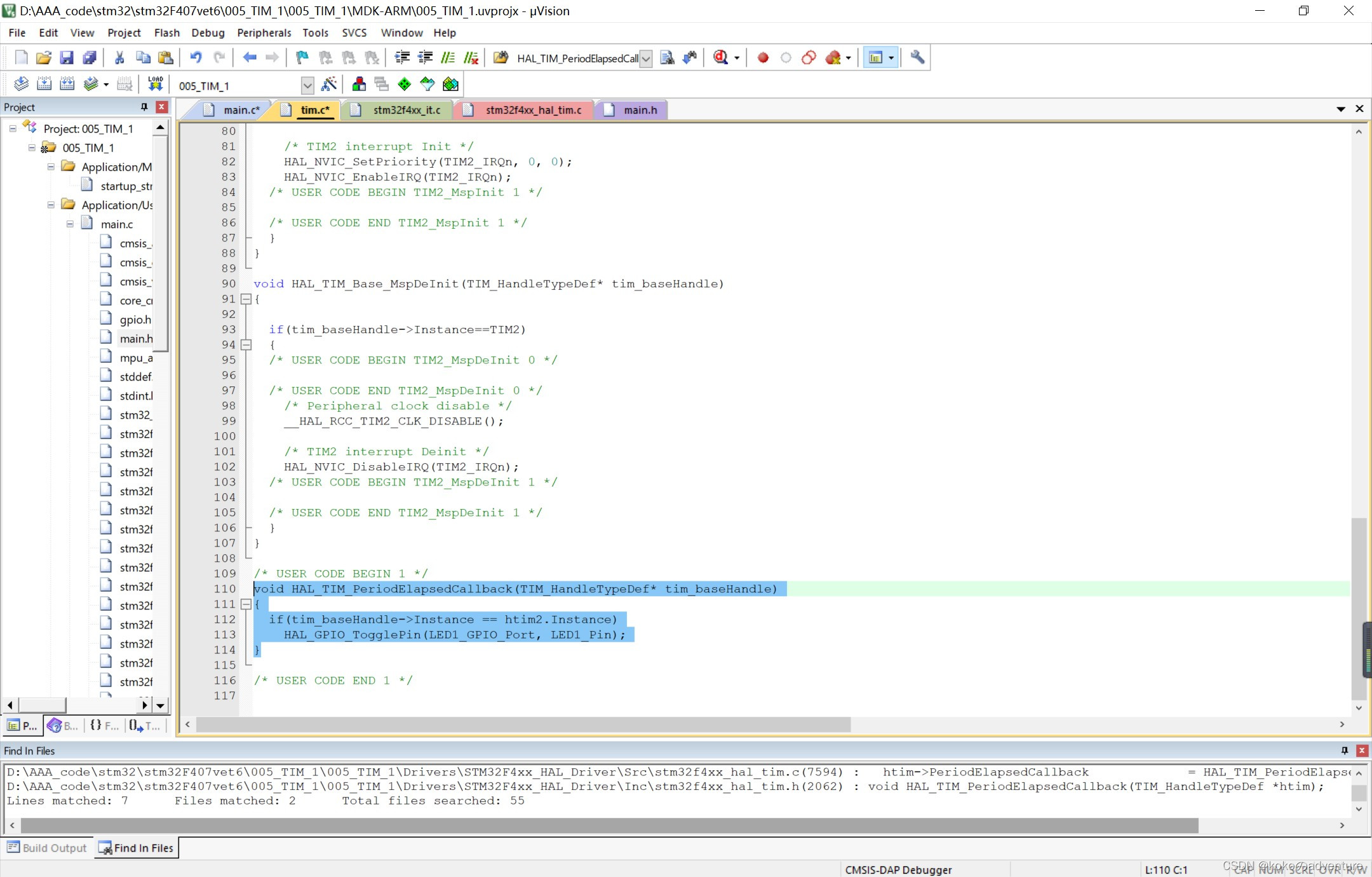Screen dimensions: 1372x877
Task: Collapse code fold at line 91
Action: point(246,299)
